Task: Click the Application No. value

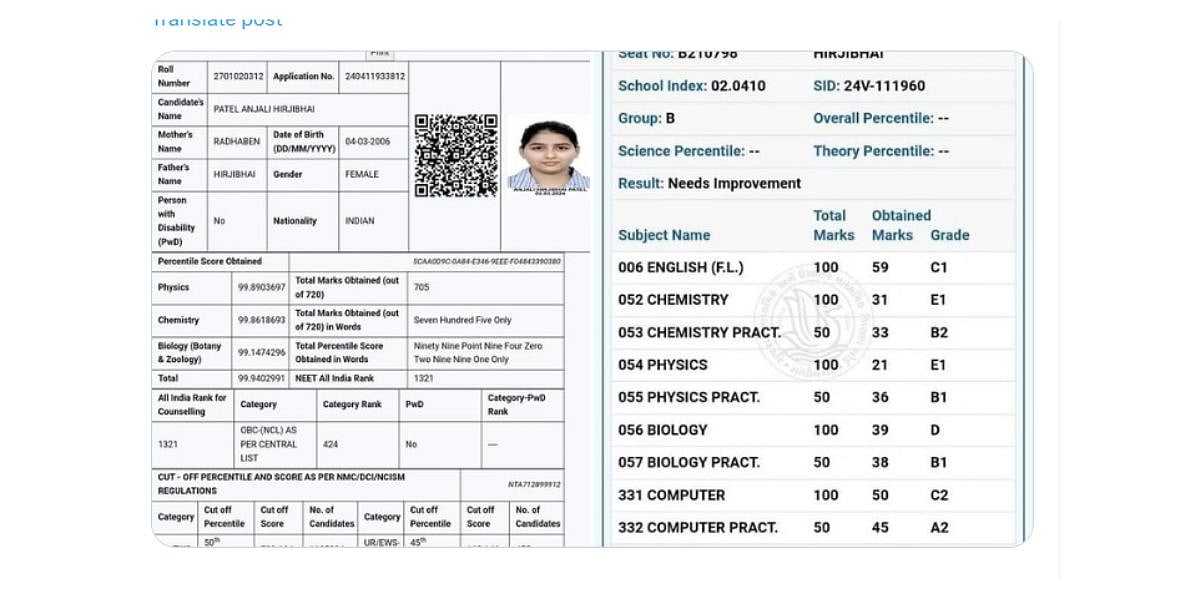Action: point(375,76)
